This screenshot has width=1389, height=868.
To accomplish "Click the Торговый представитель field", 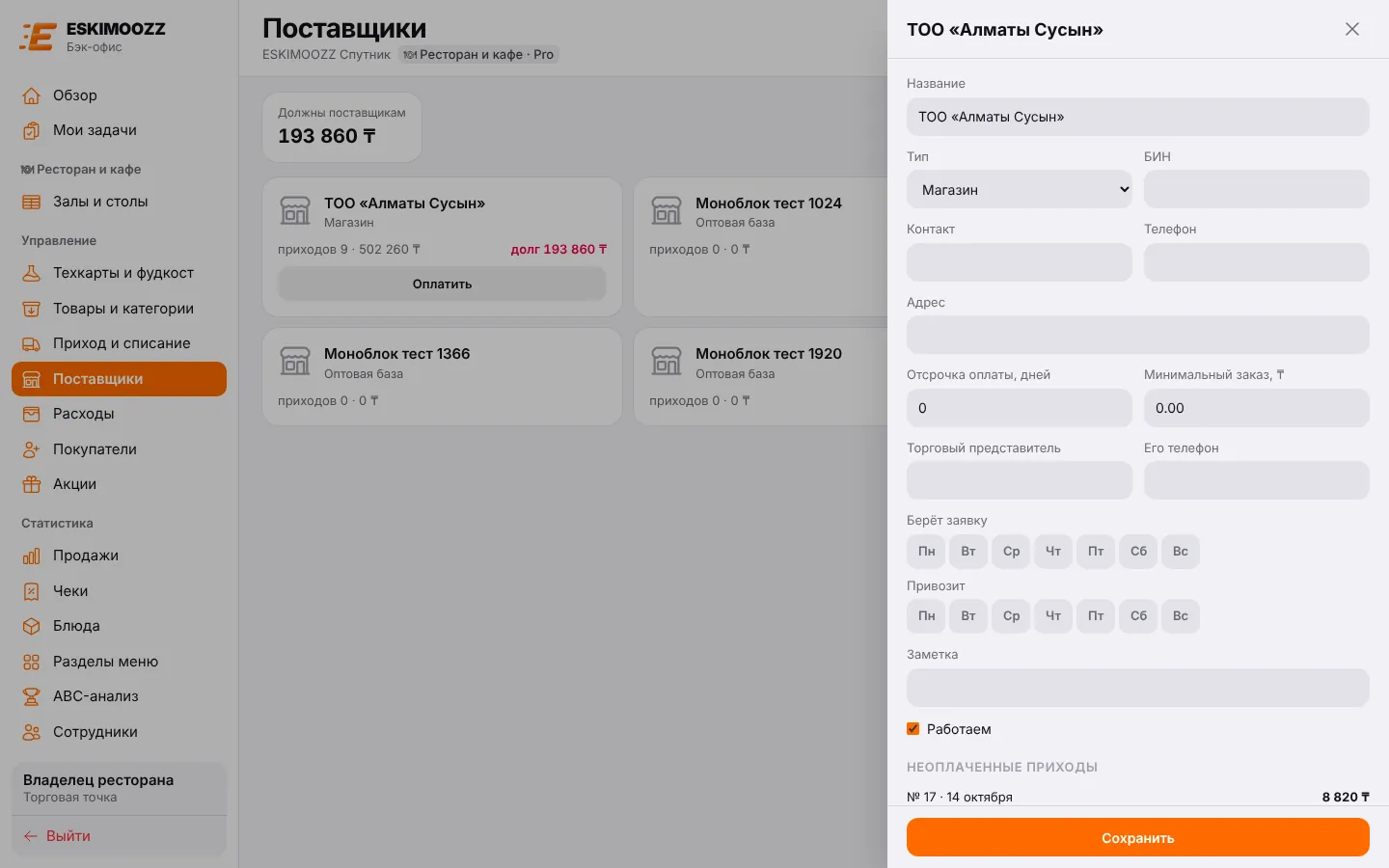I will coord(1020,480).
